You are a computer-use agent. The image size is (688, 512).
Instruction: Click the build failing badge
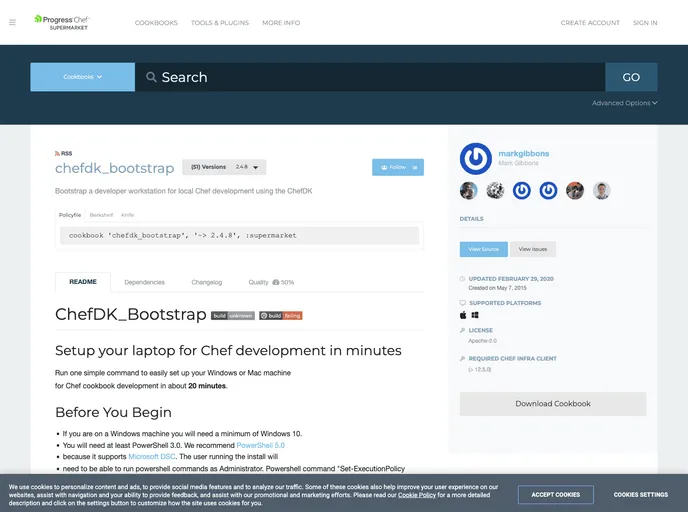point(280,315)
